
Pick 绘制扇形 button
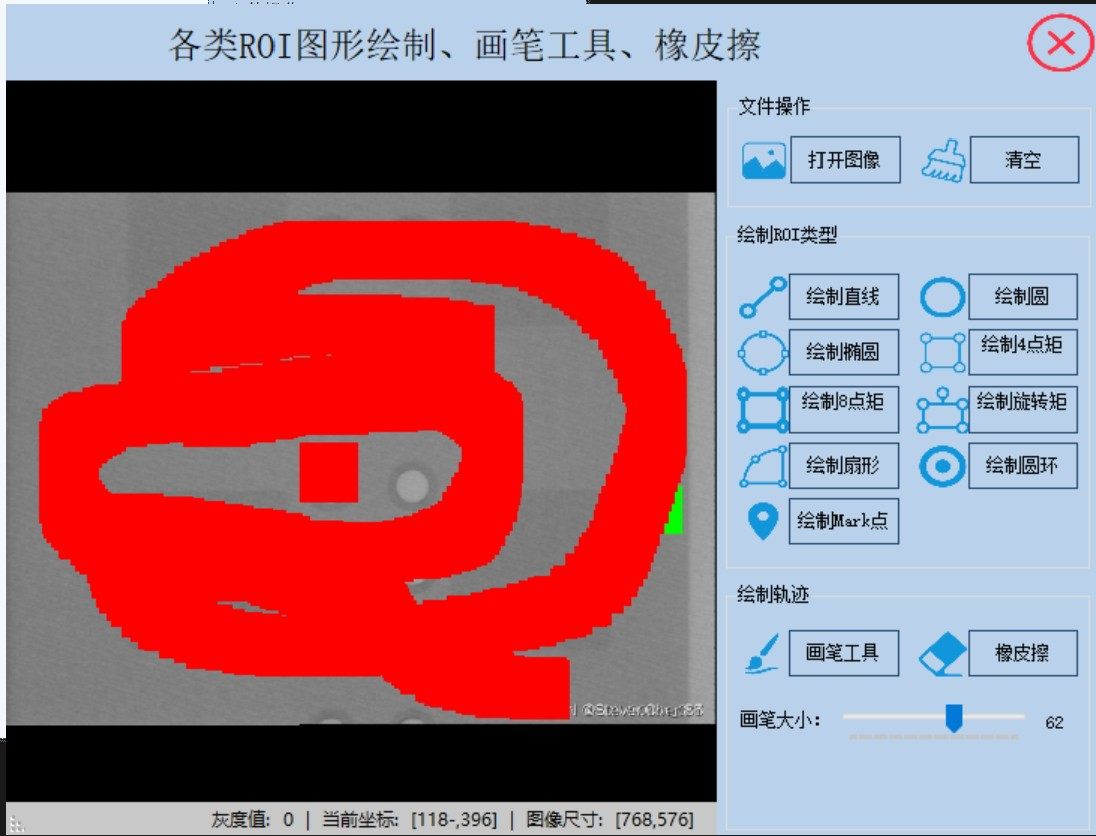[844, 466]
